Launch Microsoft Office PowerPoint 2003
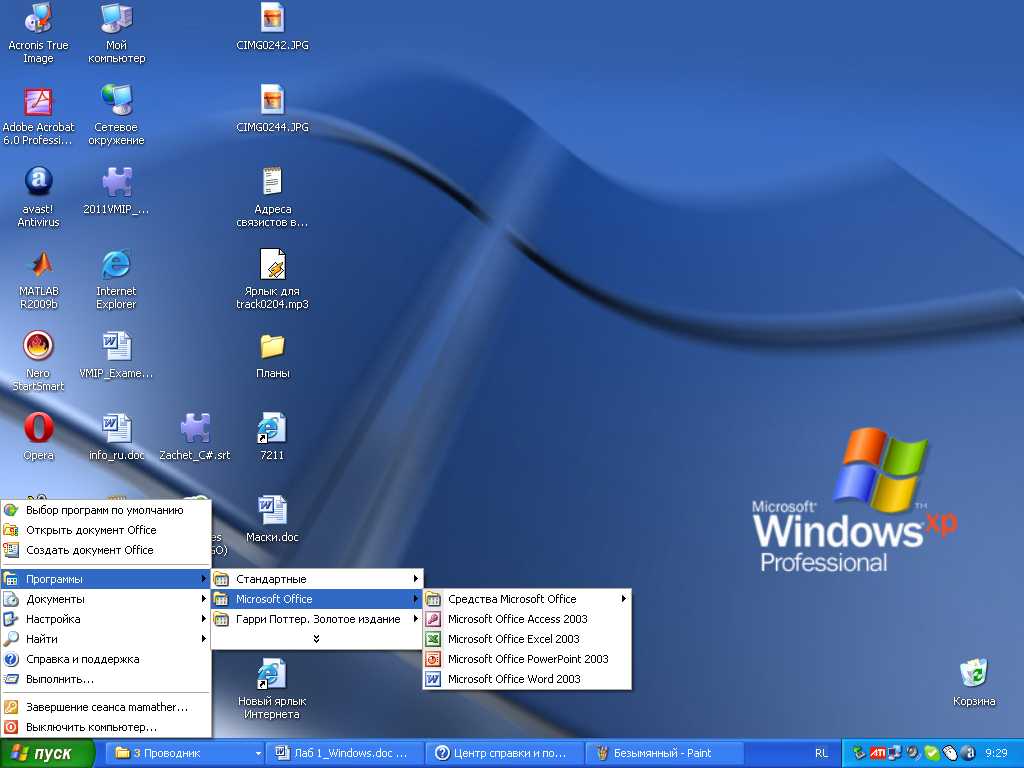The height and width of the screenshot is (768, 1024). click(527, 659)
